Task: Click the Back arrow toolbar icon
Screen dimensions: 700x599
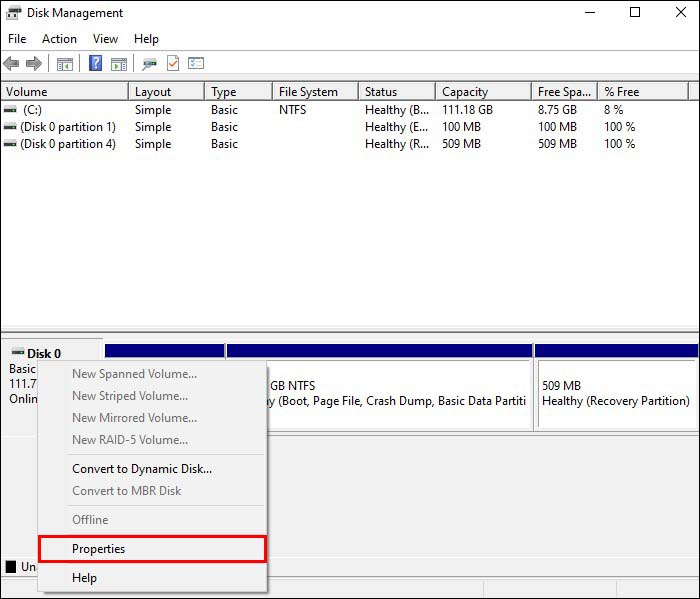Action: [x=12, y=64]
